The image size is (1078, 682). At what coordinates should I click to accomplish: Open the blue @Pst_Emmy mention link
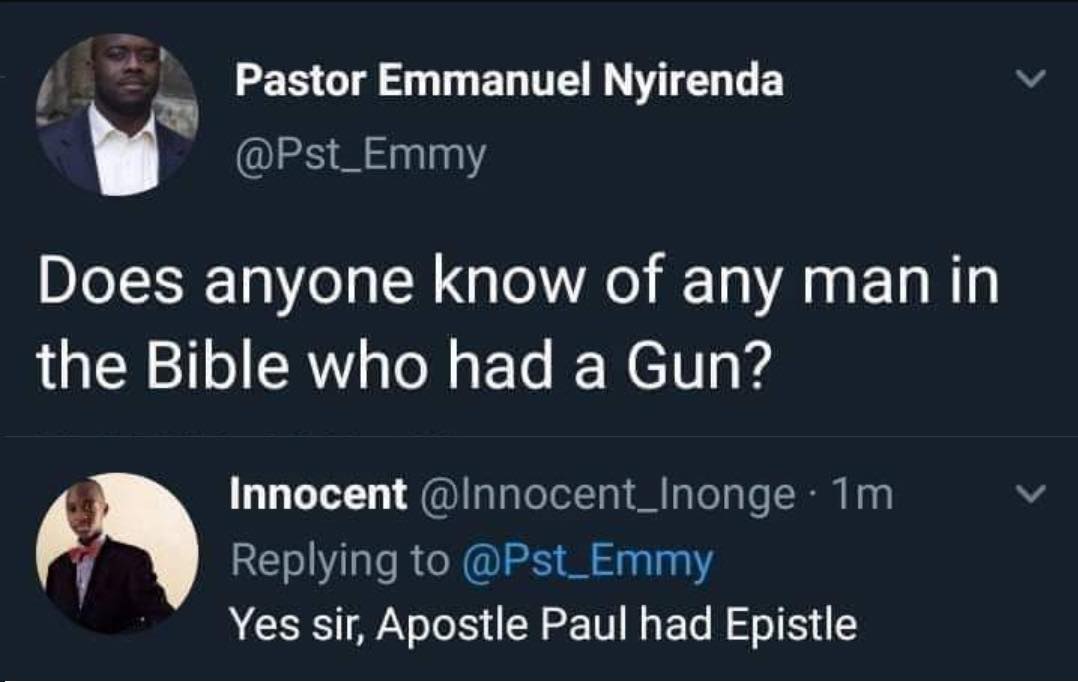[588, 562]
